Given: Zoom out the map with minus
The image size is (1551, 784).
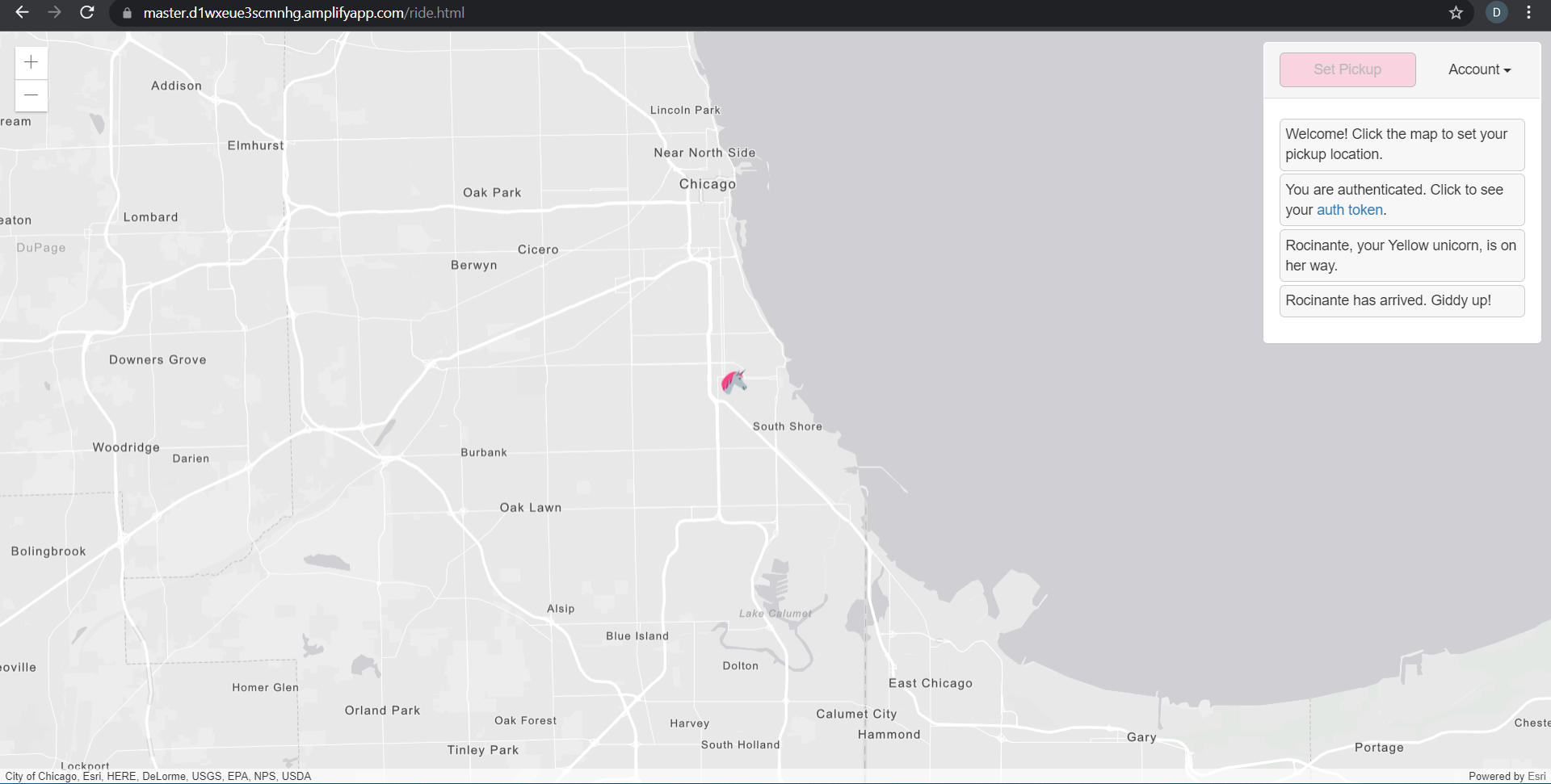Looking at the screenshot, I should click(x=32, y=95).
